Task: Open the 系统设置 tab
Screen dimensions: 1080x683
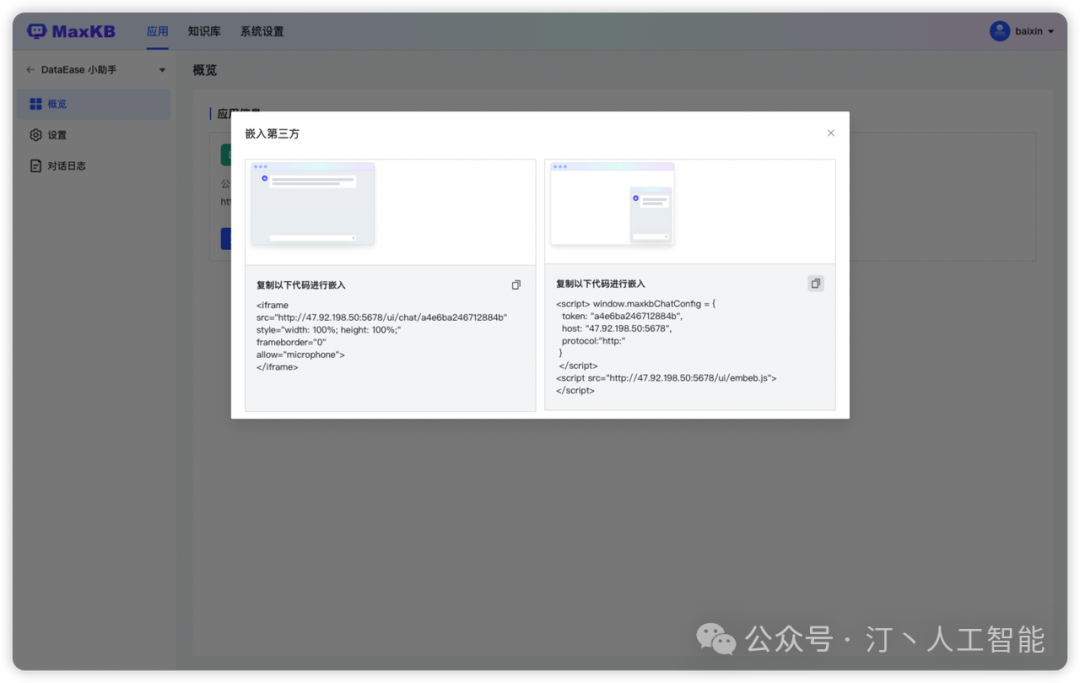Action: [x=262, y=31]
